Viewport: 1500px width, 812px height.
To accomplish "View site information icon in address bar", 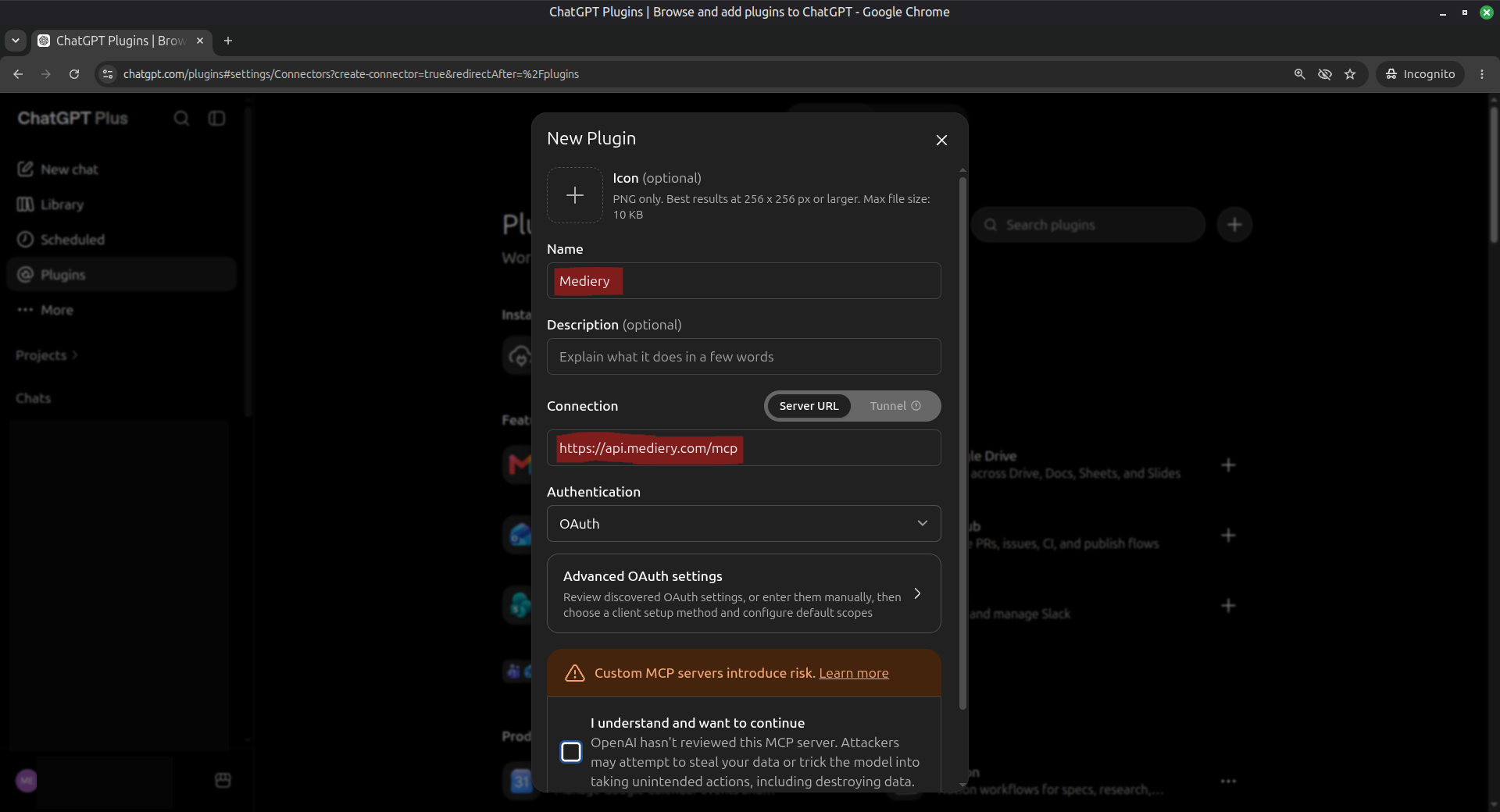I will point(108,74).
